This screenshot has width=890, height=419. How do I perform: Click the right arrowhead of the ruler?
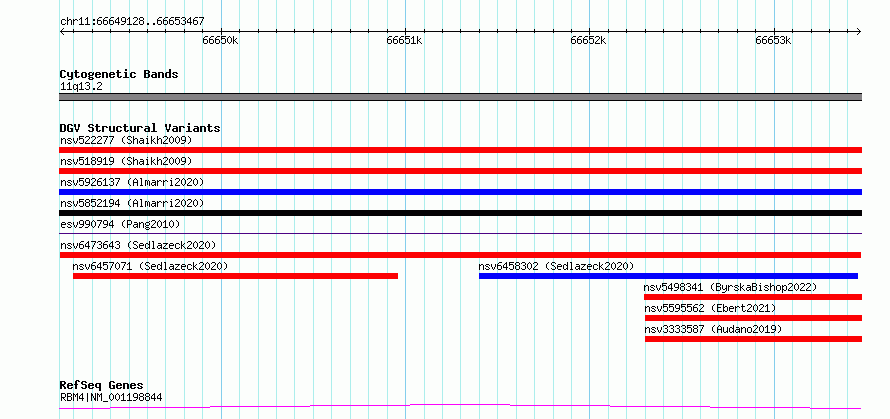coord(859,31)
